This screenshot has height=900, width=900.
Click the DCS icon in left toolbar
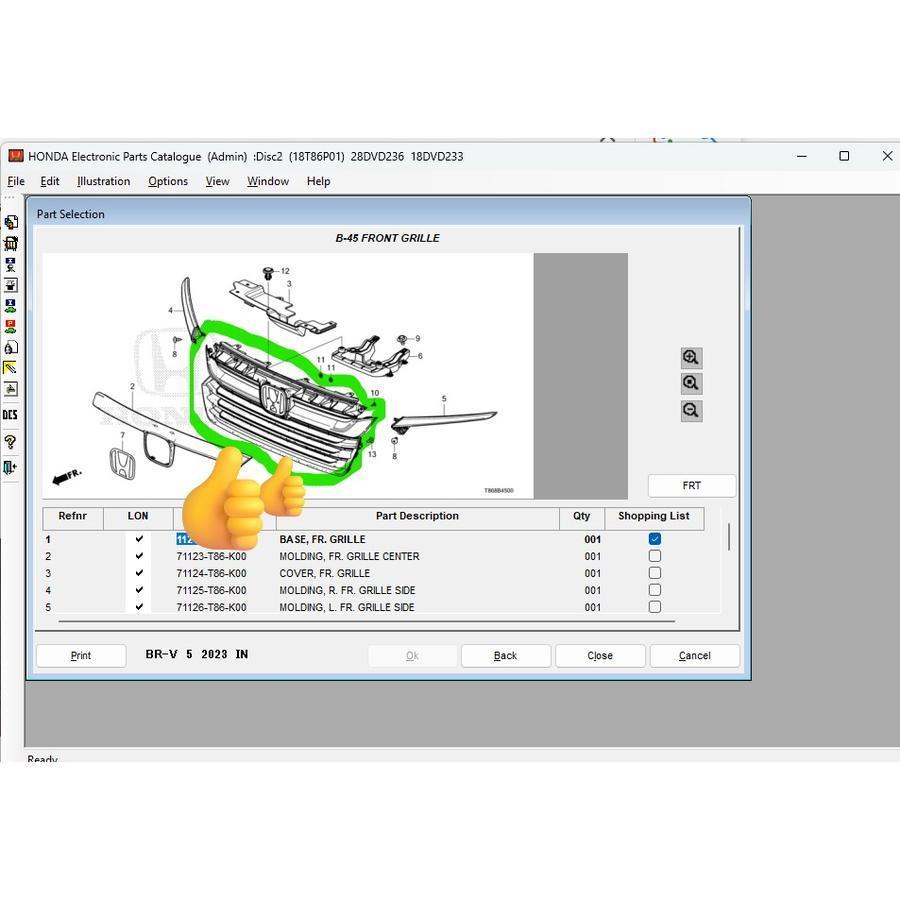click(x=10, y=415)
